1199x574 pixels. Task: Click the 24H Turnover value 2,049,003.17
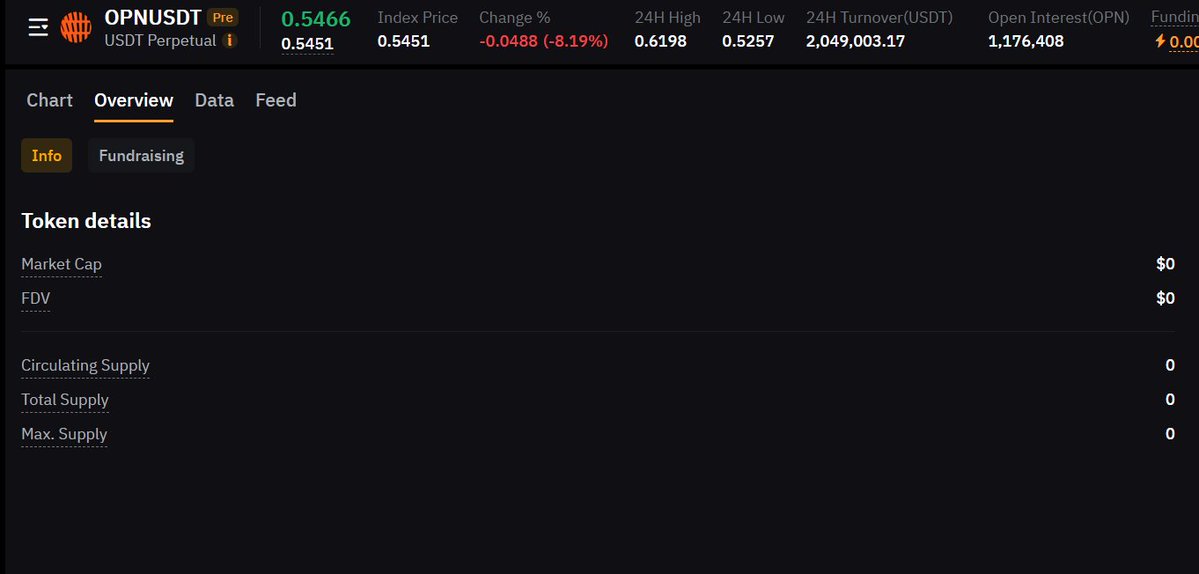(x=856, y=41)
